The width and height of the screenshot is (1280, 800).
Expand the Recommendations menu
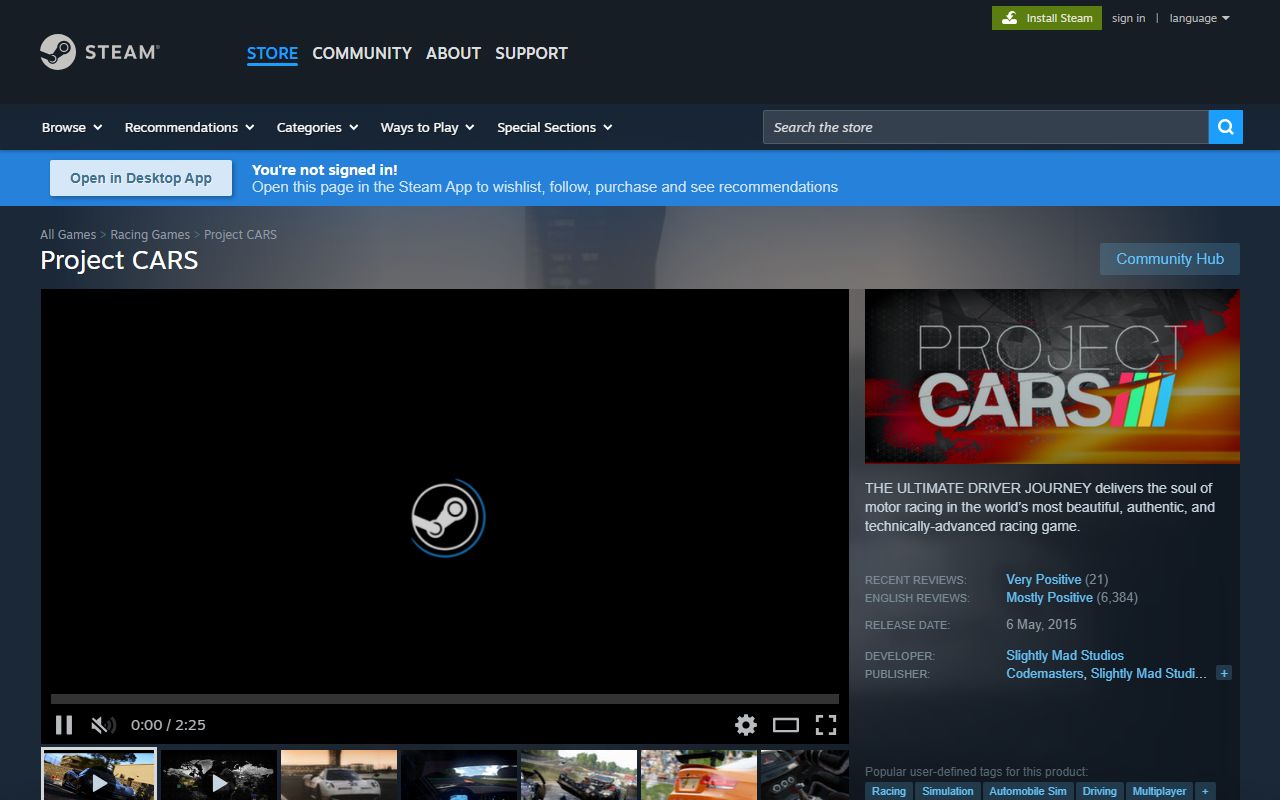189,127
